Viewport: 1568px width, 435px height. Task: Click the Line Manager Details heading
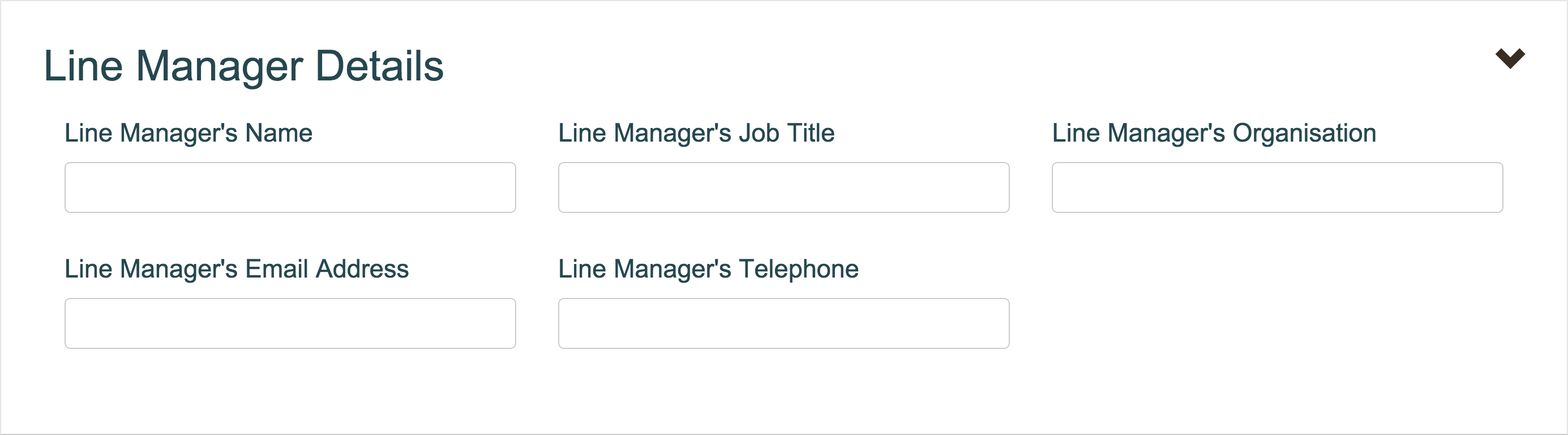243,66
